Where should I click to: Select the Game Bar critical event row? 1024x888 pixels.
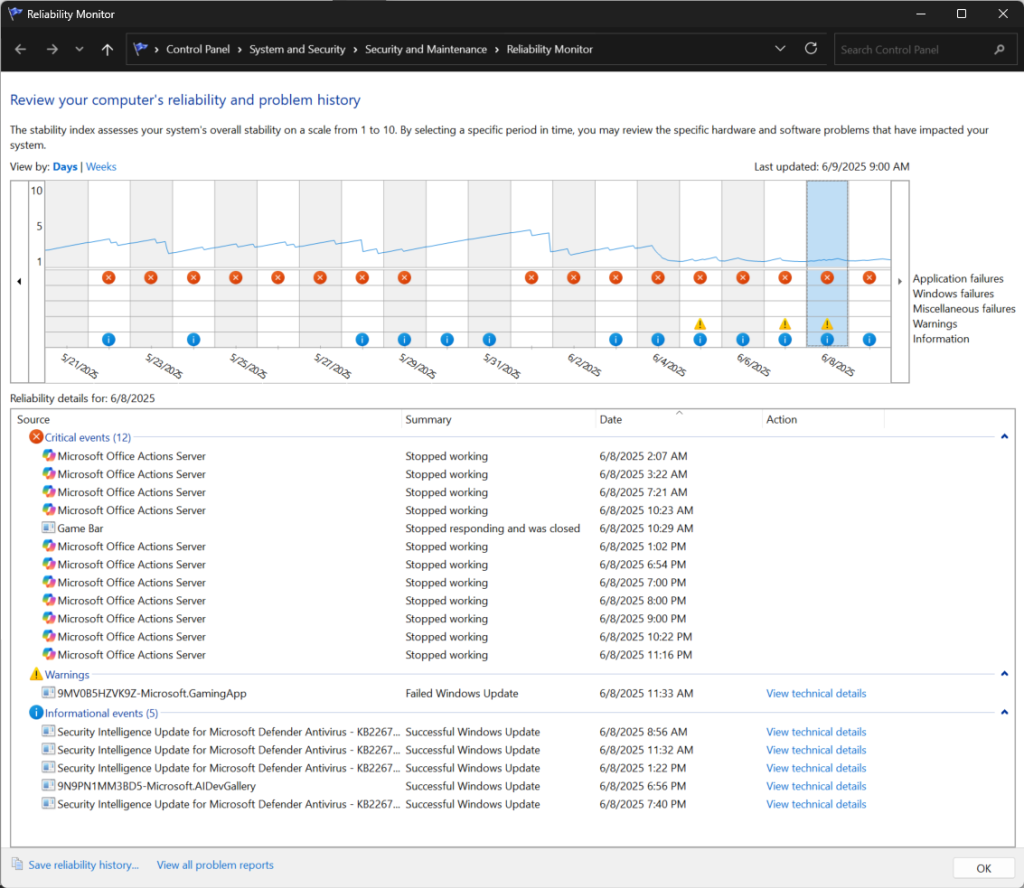click(80, 528)
